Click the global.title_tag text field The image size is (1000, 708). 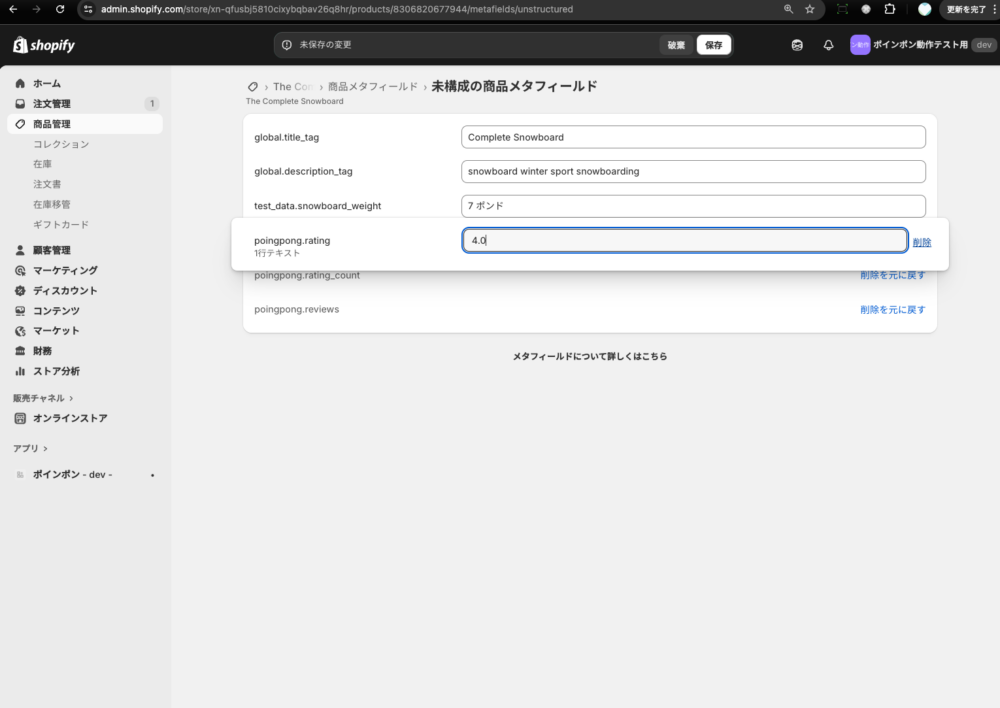(x=693, y=137)
